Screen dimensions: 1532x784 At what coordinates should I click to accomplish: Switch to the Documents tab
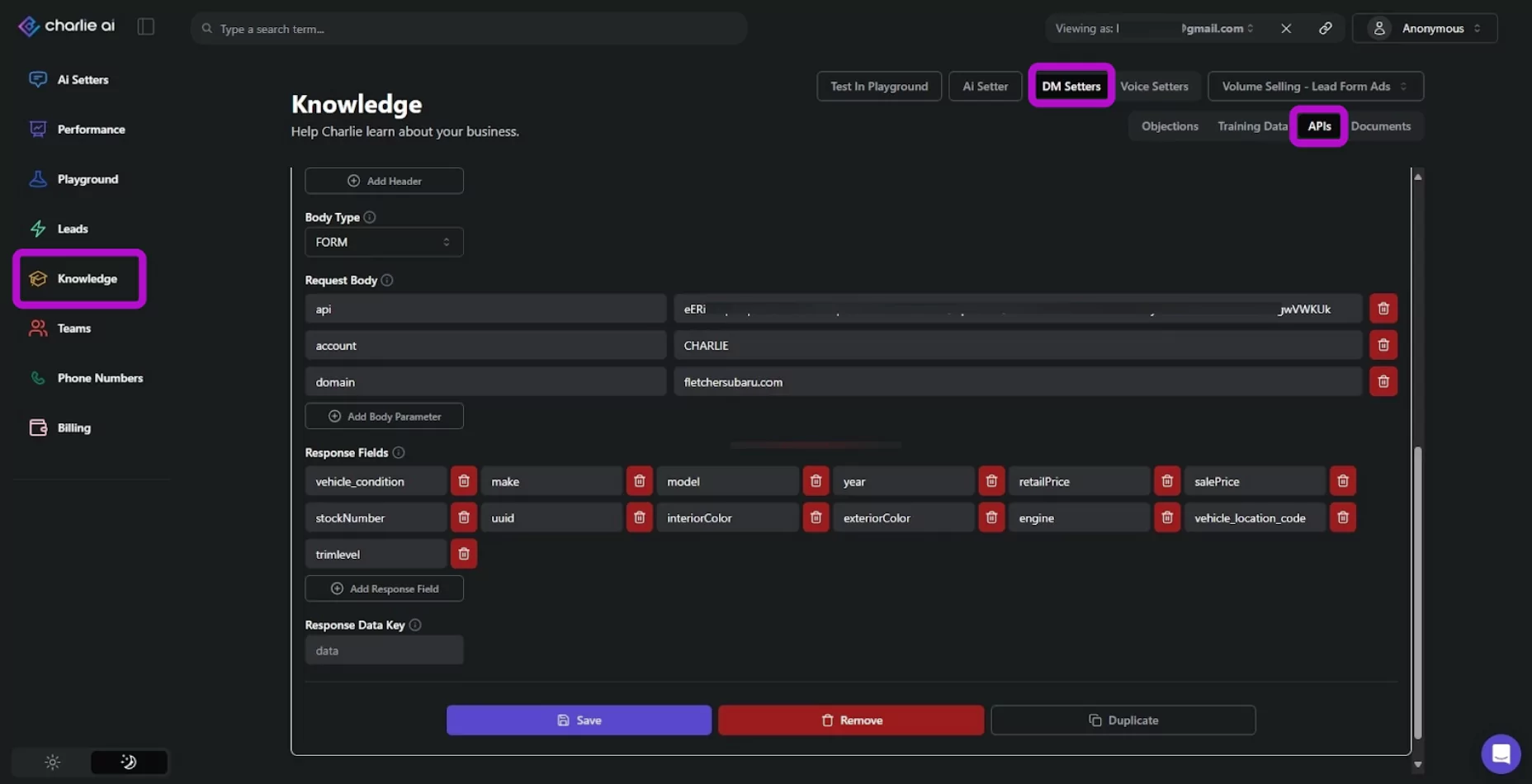point(1381,126)
